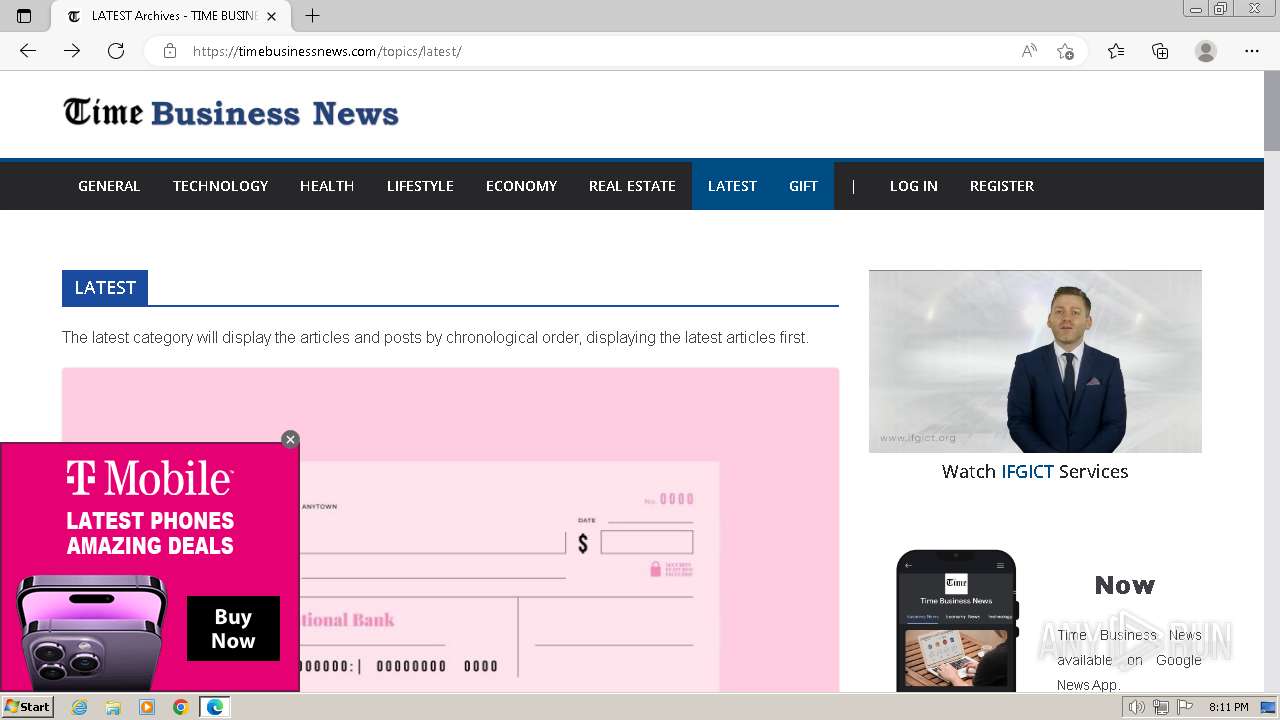Open a new browser tab
The width and height of the screenshot is (1280, 720).
pyautogui.click(x=313, y=16)
